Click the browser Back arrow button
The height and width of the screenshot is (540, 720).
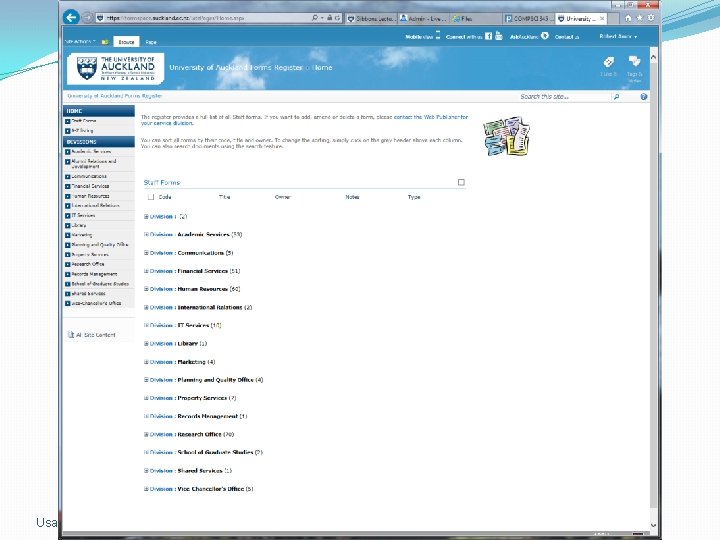pyautogui.click(x=71, y=17)
